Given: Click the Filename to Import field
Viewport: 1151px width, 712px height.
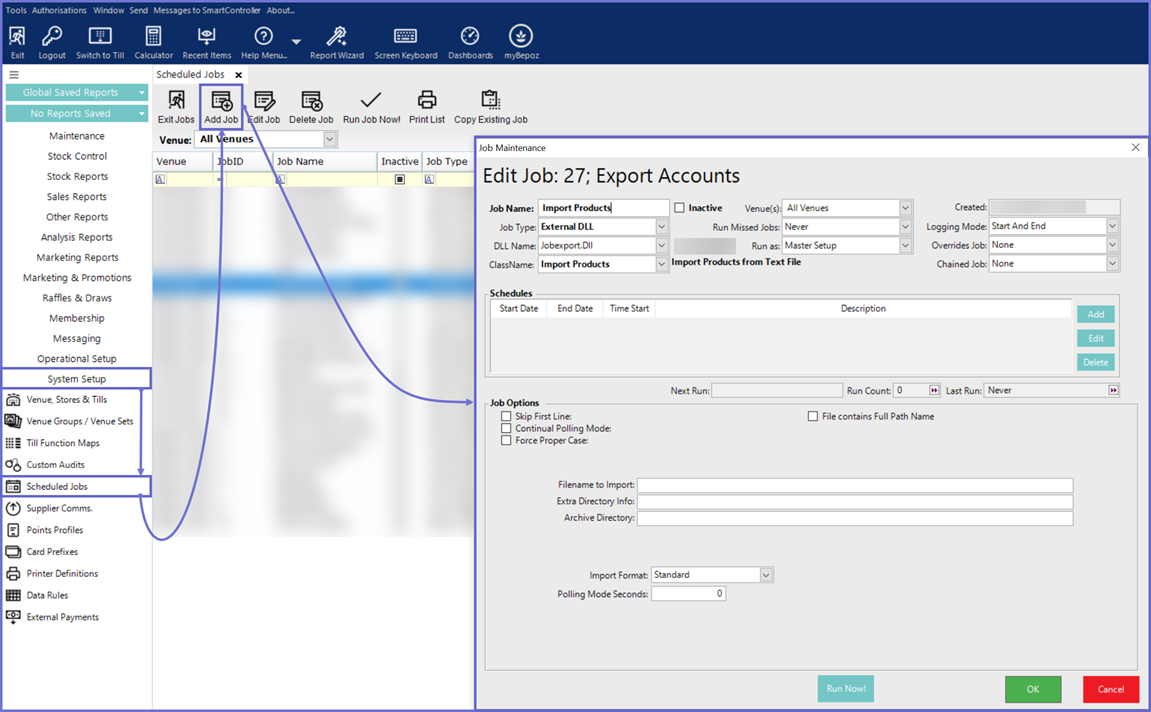Looking at the screenshot, I should pyautogui.click(x=854, y=485).
